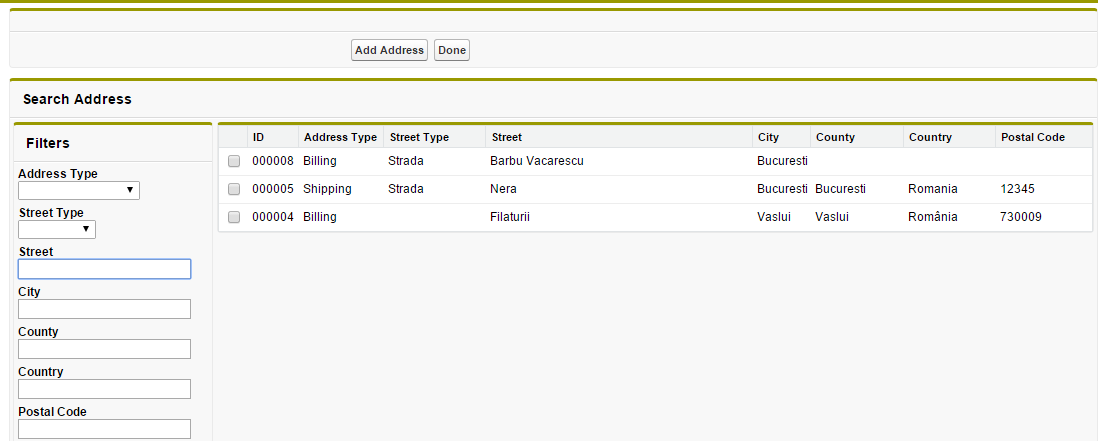Expand the Street Type filter dropdown
Screen dimensions: 1098x441
coord(57,229)
